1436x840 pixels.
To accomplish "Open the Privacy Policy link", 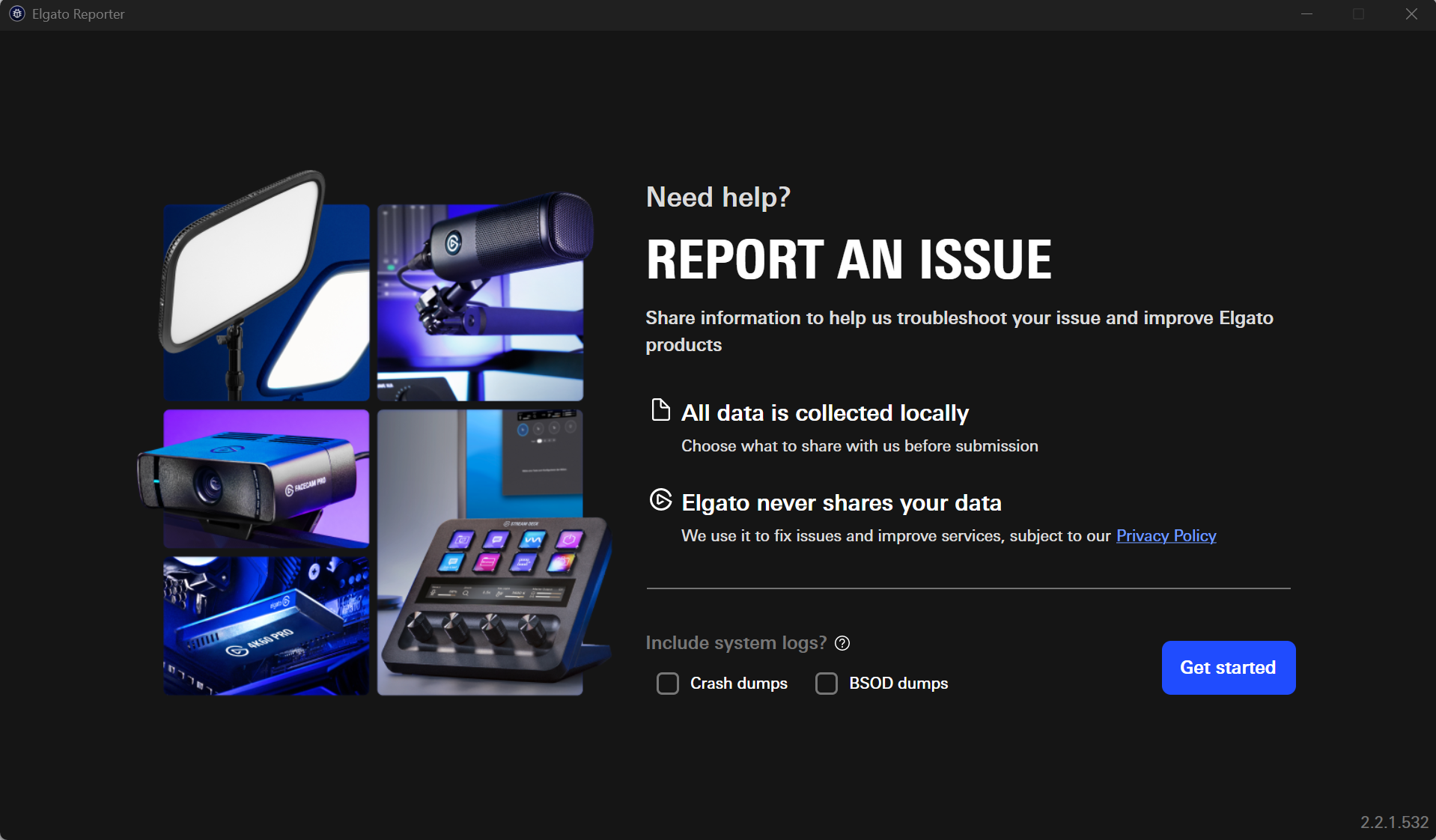I will pyautogui.click(x=1165, y=536).
